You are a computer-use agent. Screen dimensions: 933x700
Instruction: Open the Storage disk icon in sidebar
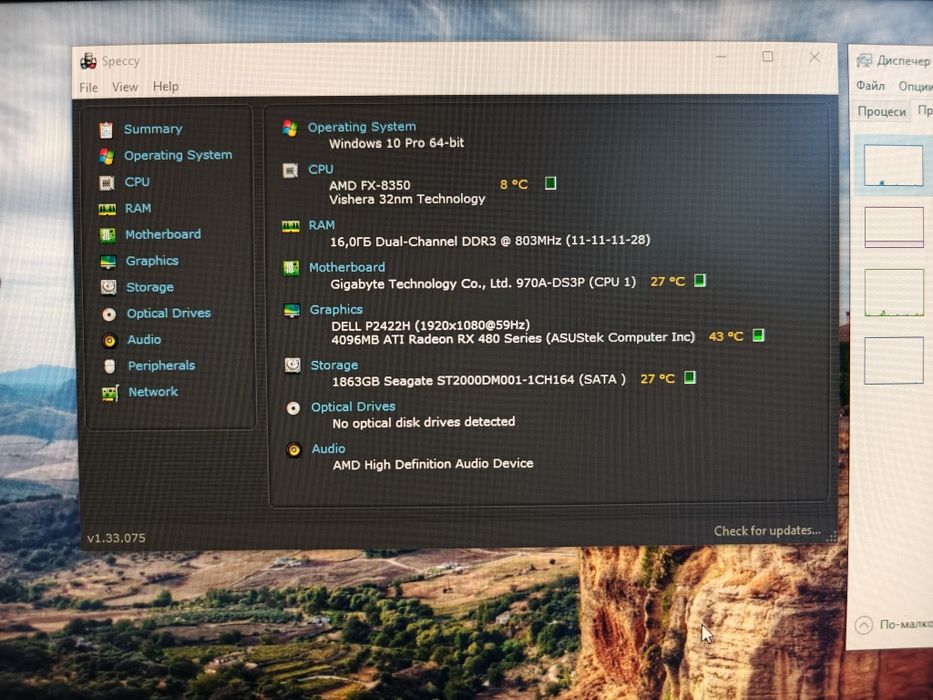pos(108,288)
